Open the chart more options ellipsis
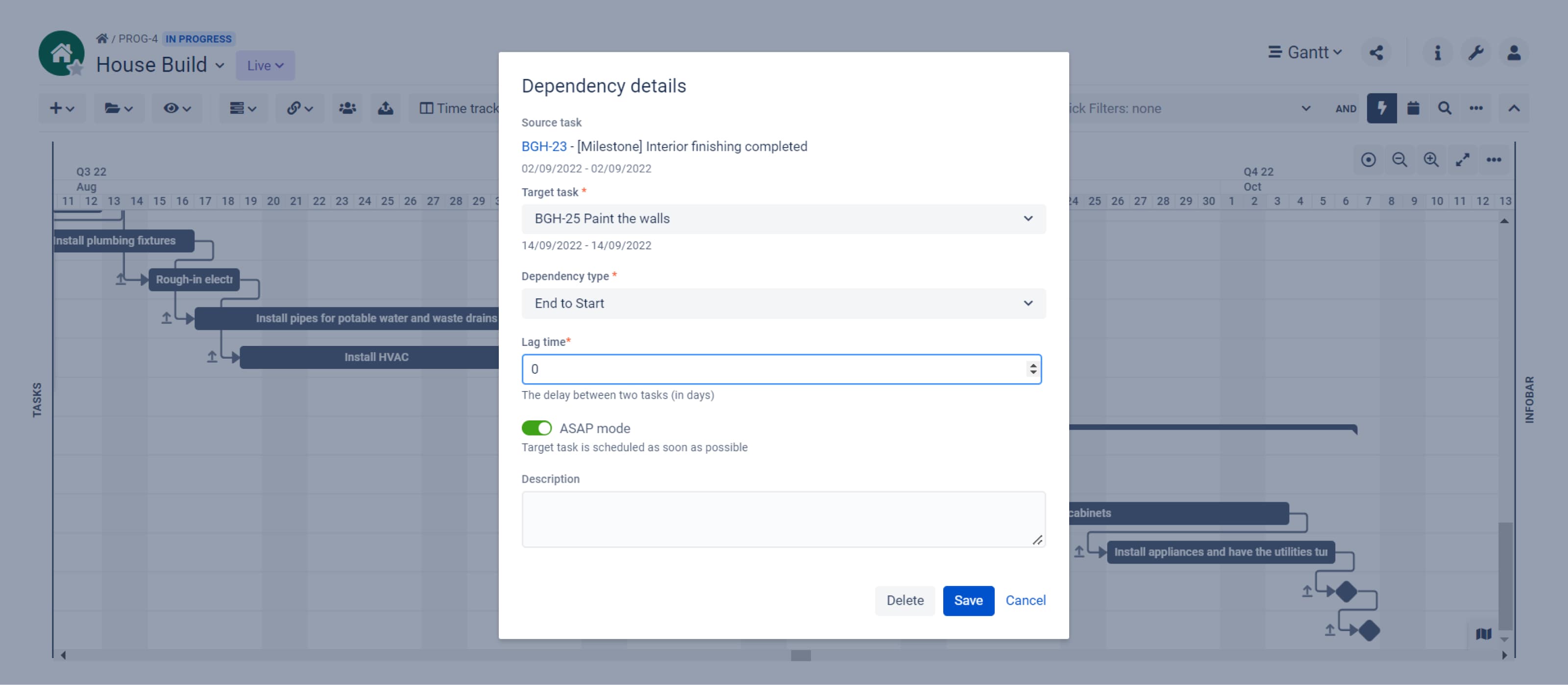Screen dimensions: 1568x685 coord(1494,160)
